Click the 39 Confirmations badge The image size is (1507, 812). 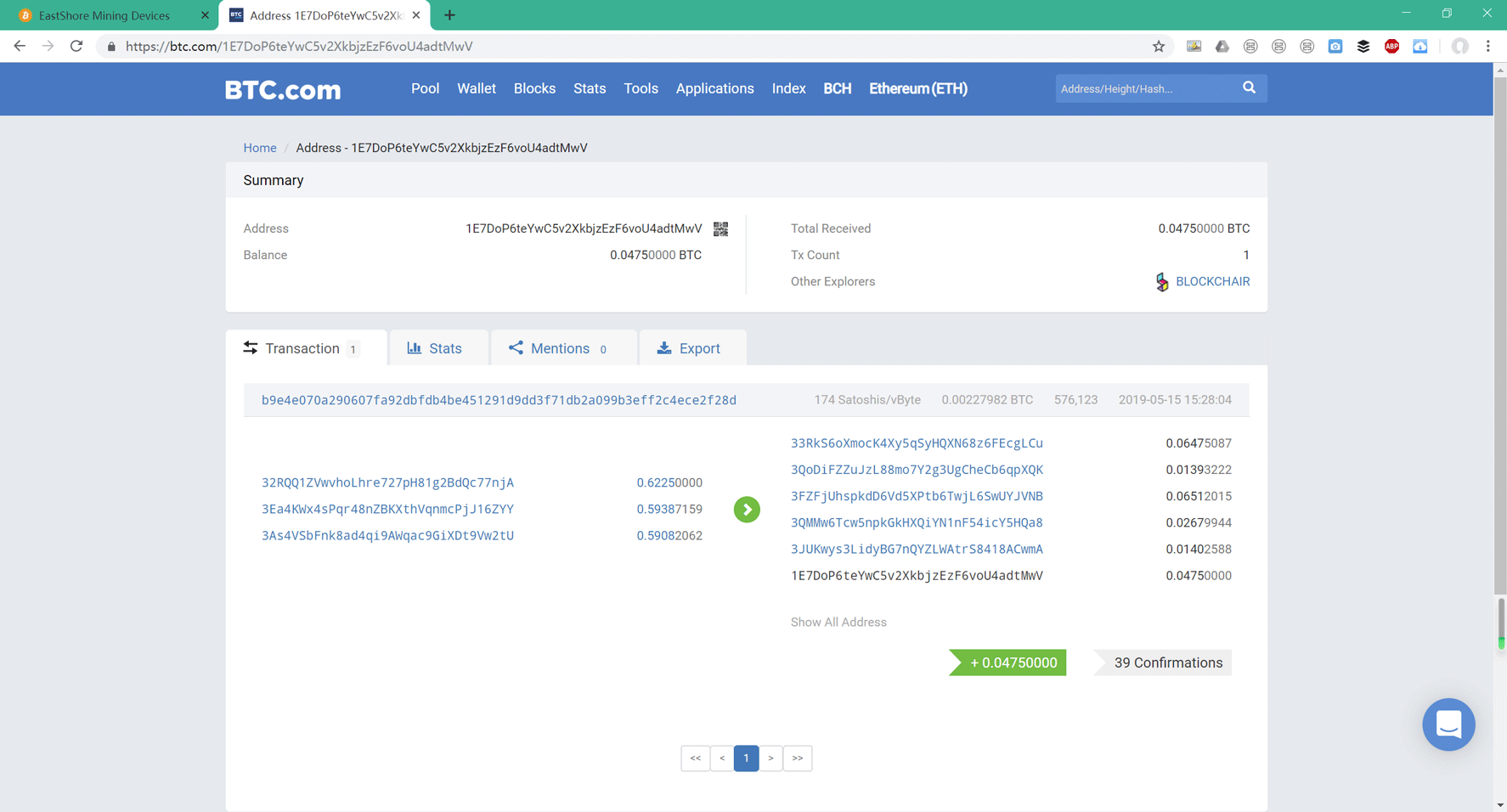[1163, 663]
